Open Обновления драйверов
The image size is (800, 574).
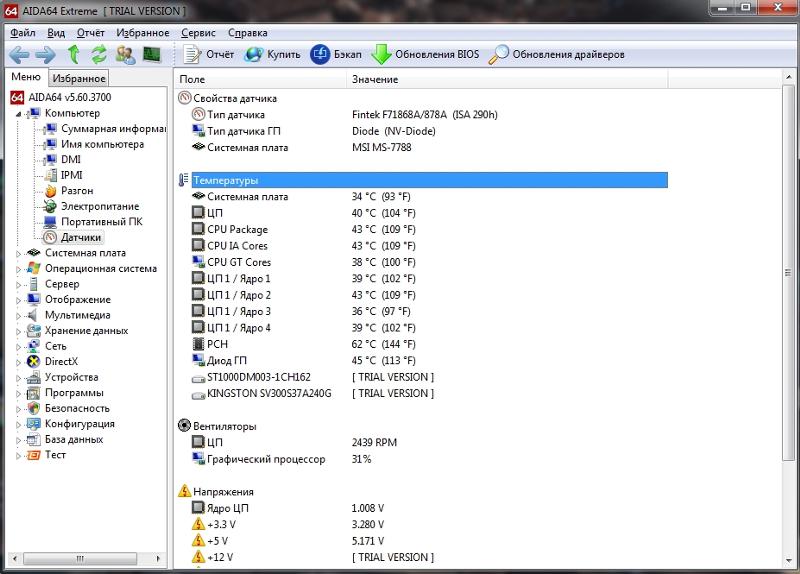[x=557, y=55]
